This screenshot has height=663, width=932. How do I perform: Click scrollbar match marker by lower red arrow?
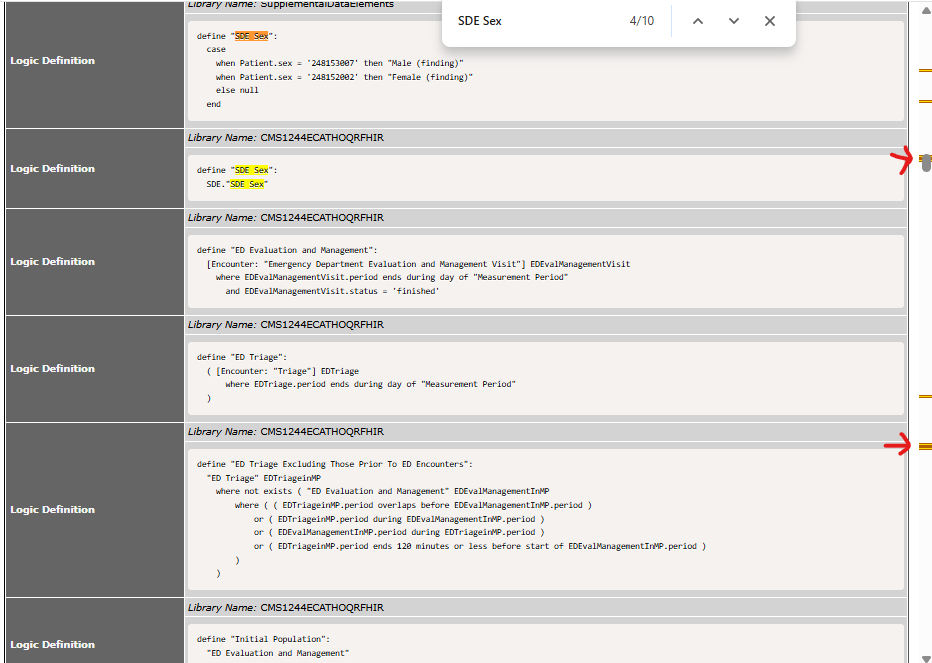[x=925, y=445]
